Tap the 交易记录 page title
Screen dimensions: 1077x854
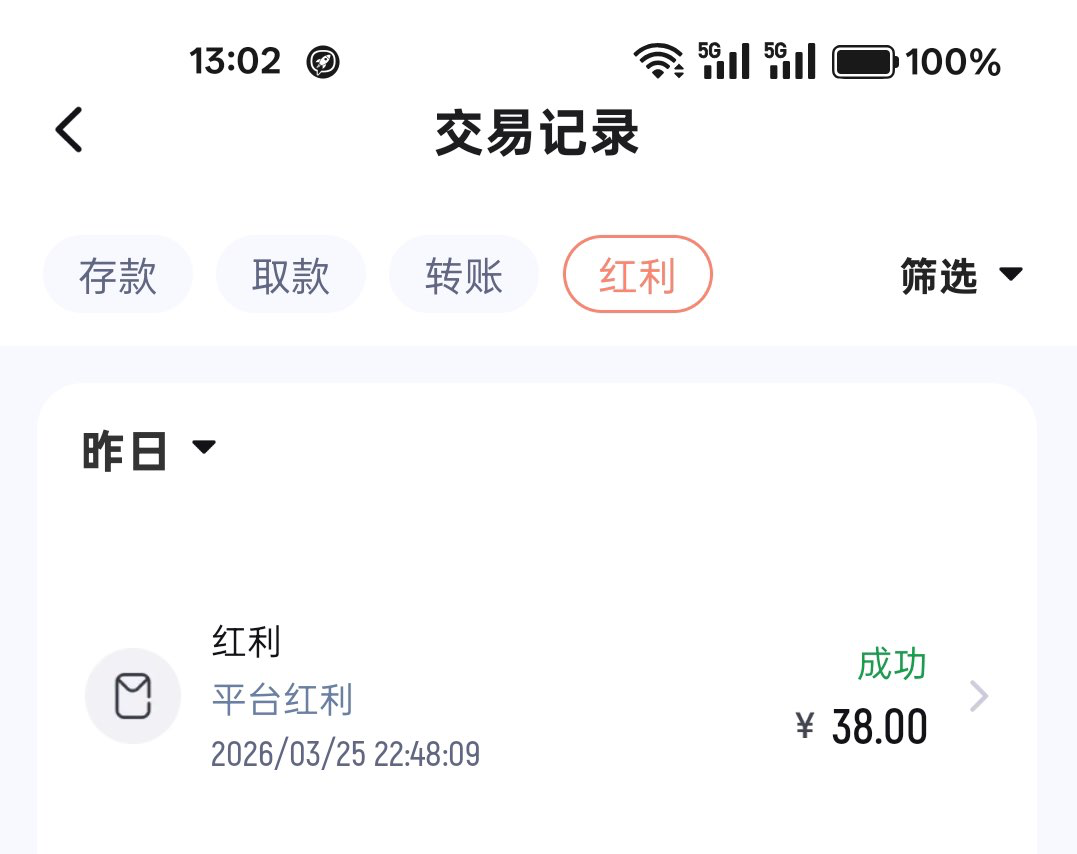pos(537,133)
